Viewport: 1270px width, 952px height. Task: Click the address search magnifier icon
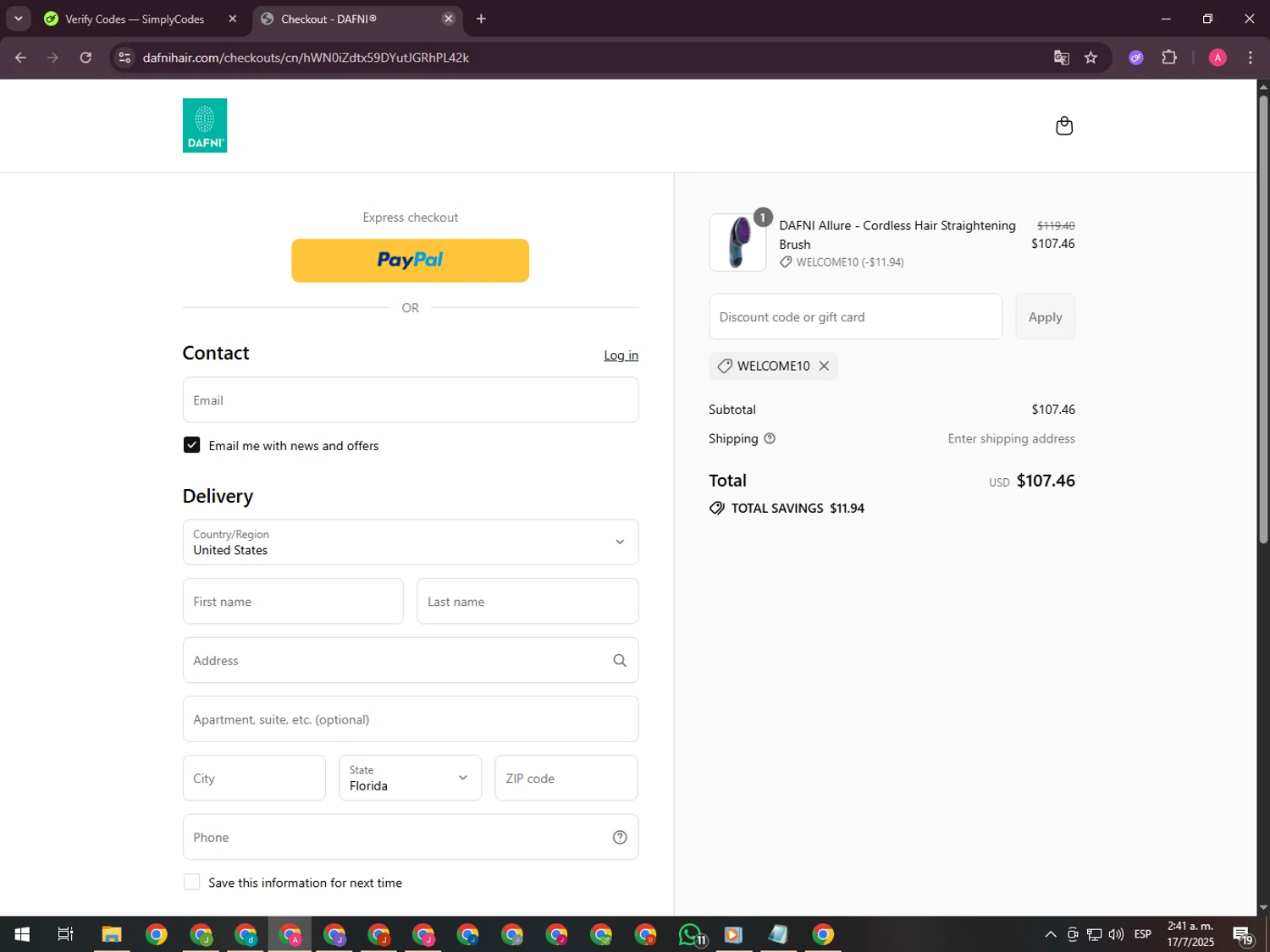tap(620, 660)
